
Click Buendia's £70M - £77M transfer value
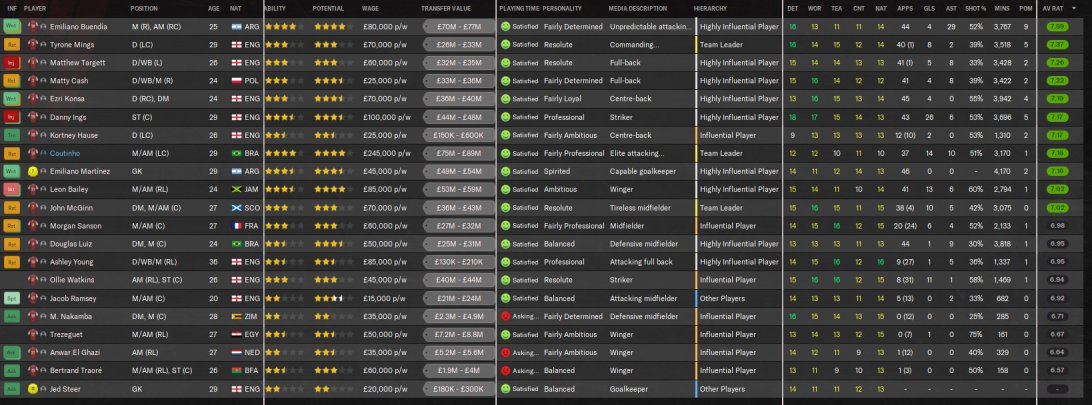[458, 26]
